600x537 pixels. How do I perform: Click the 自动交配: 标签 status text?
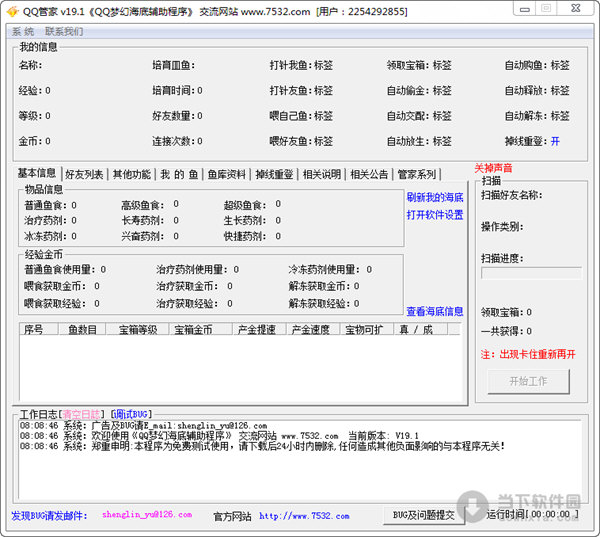click(419, 116)
